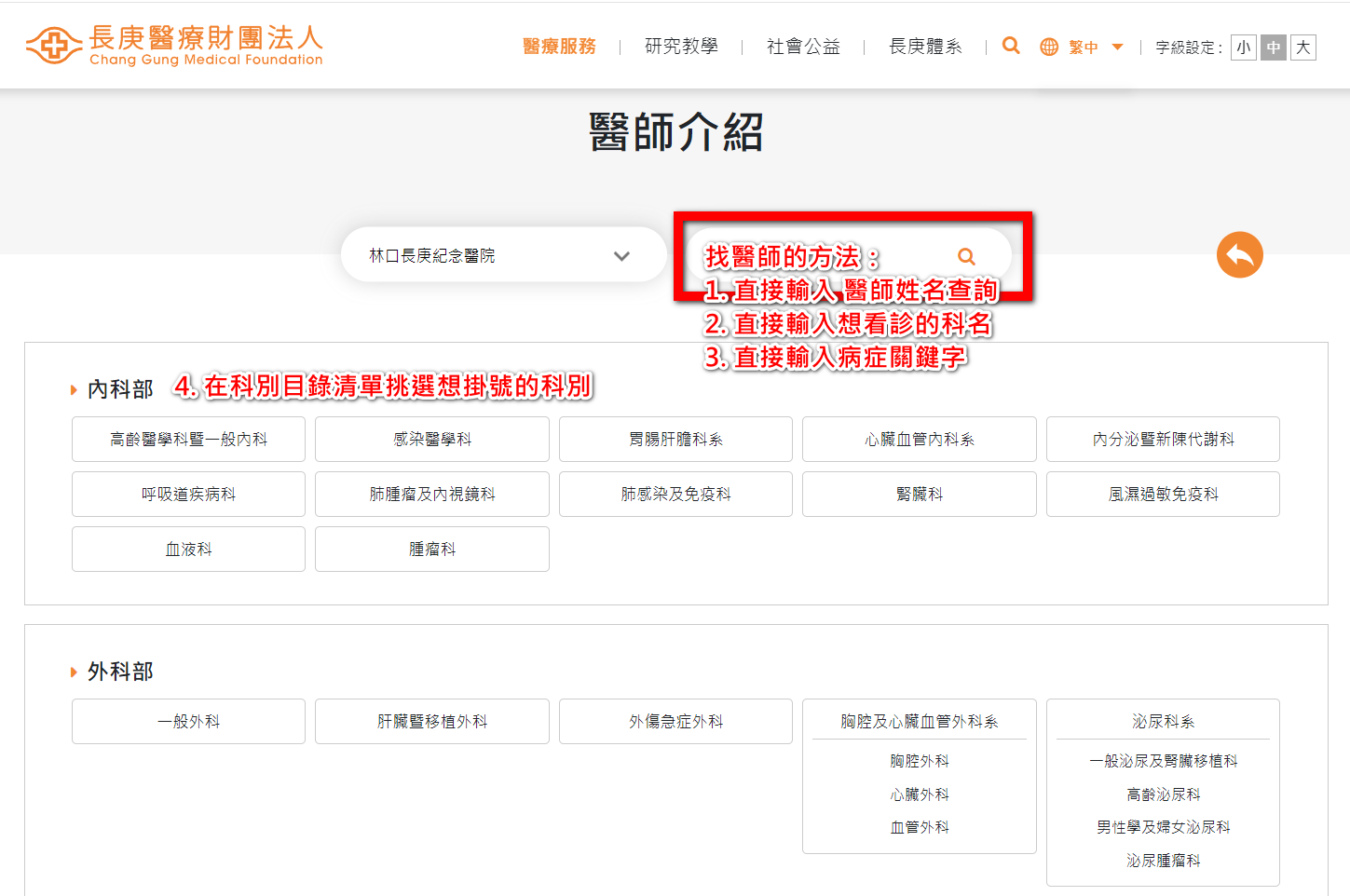Open 泌尿腫瘤科 link
The height and width of the screenshot is (896, 1350).
[1163, 861]
